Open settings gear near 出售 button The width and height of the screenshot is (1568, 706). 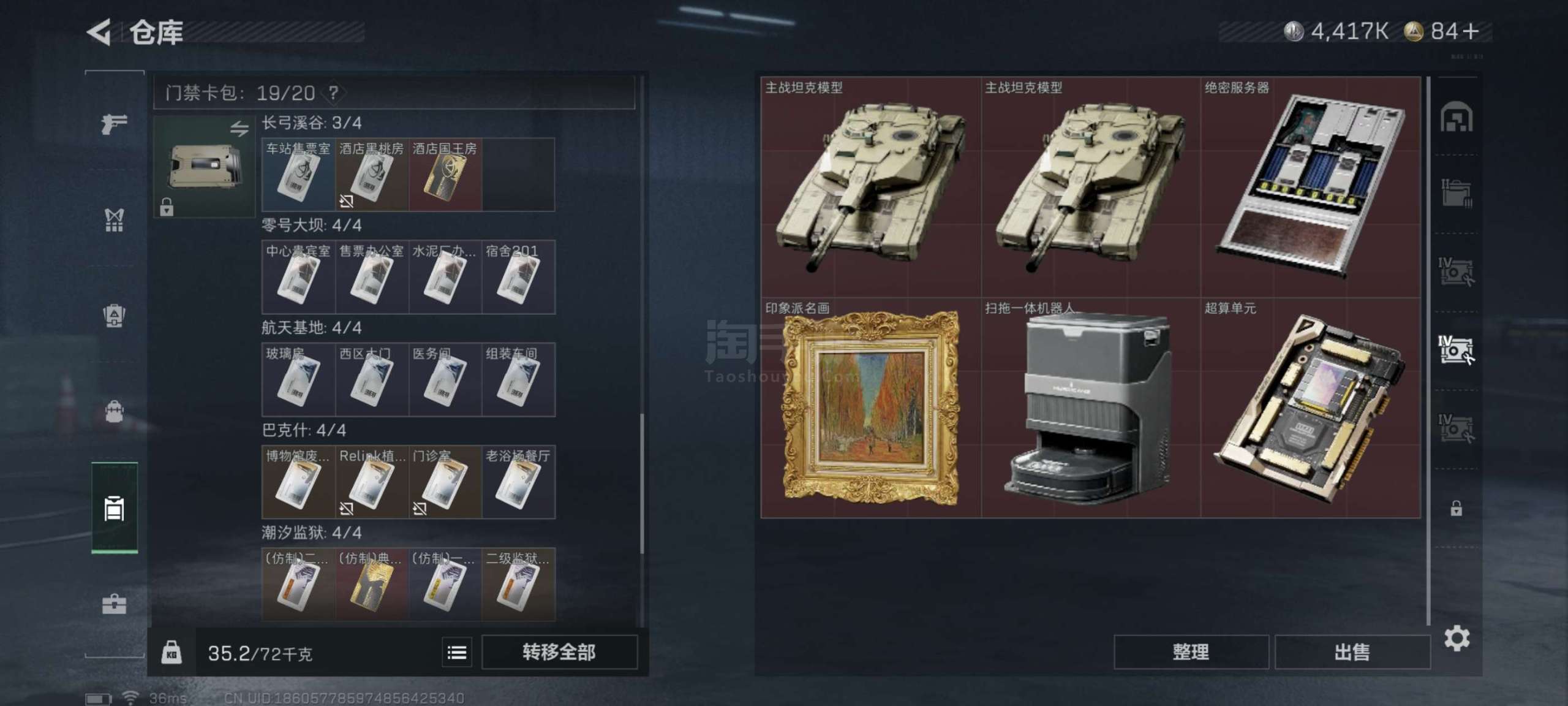(x=1457, y=639)
